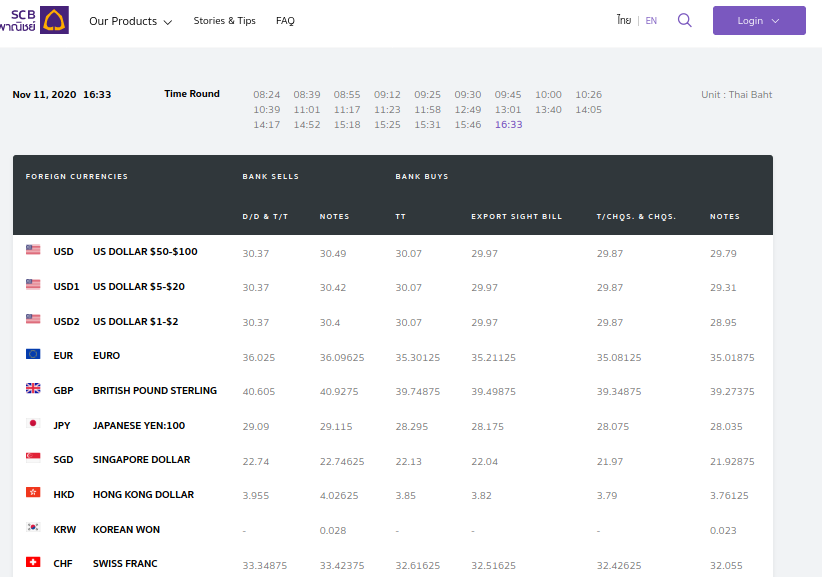
Task: Switch language to ไทย
Action: [x=623, y=20]
